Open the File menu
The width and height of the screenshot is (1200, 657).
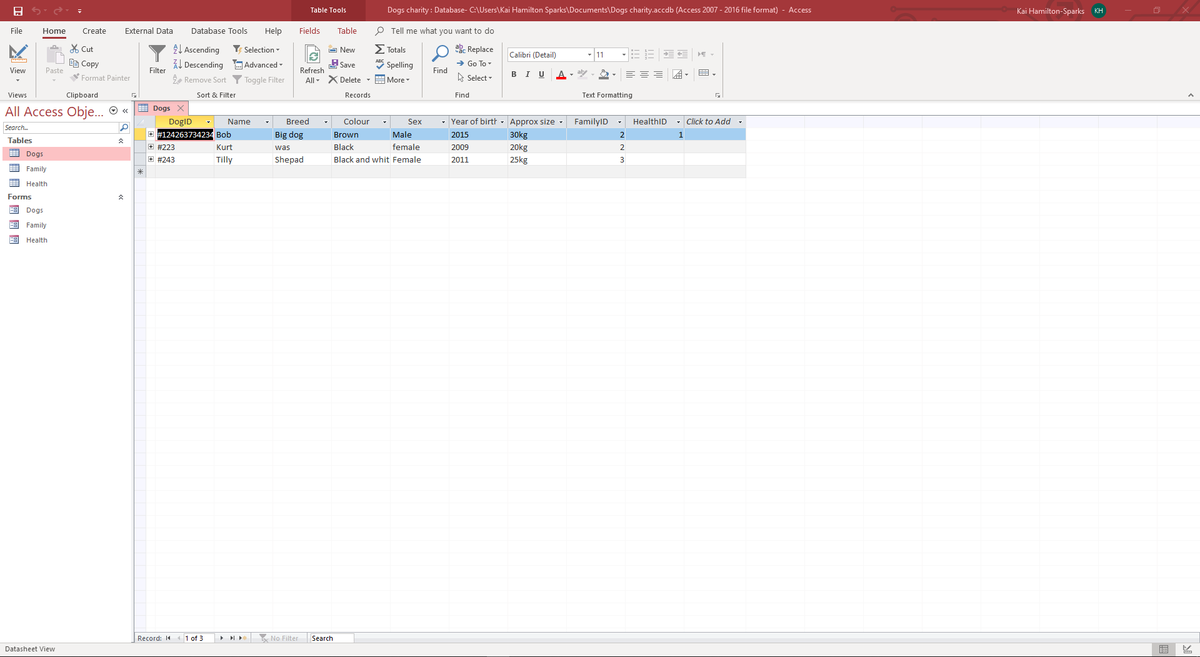[x=18, y=31]
